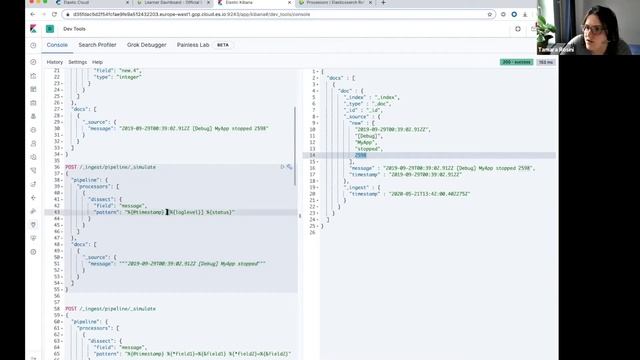Collapse "_source" block at editor line 29
The image size is (640, 360).
[62, 122]
